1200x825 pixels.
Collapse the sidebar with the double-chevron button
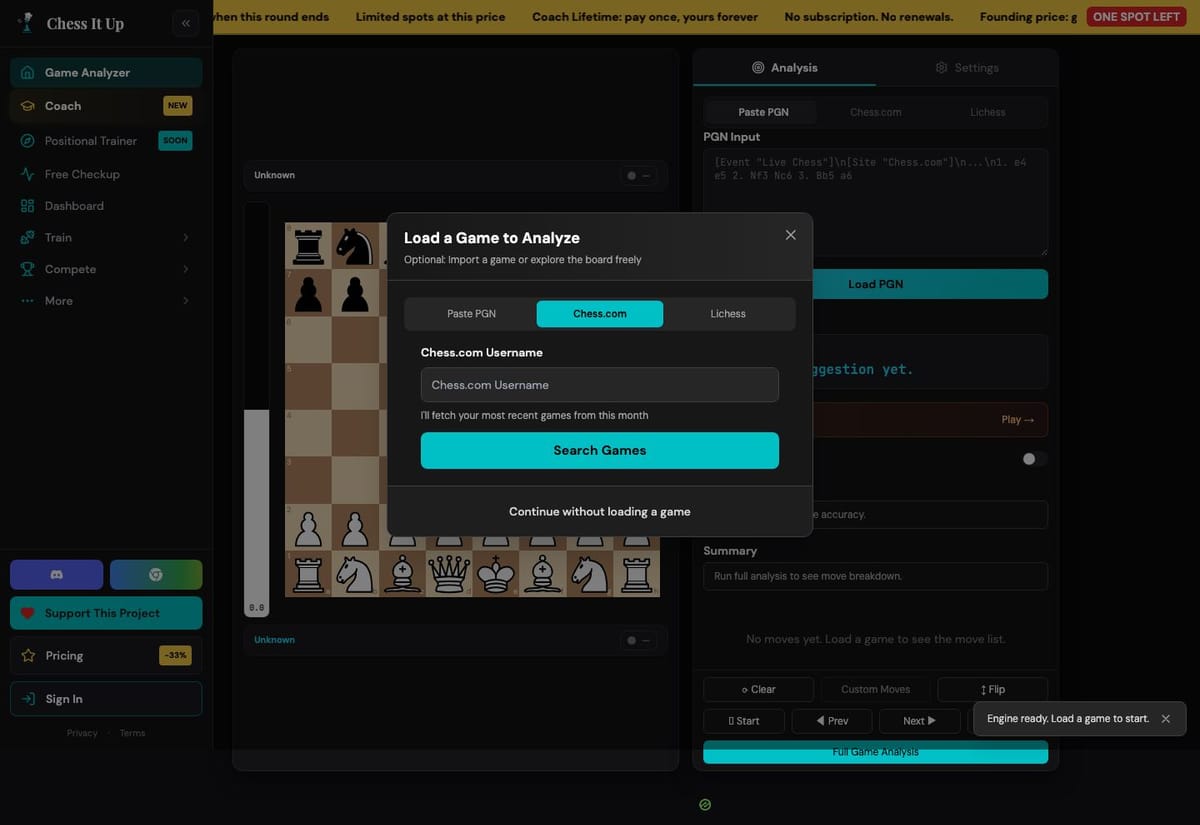pos(185,23)
